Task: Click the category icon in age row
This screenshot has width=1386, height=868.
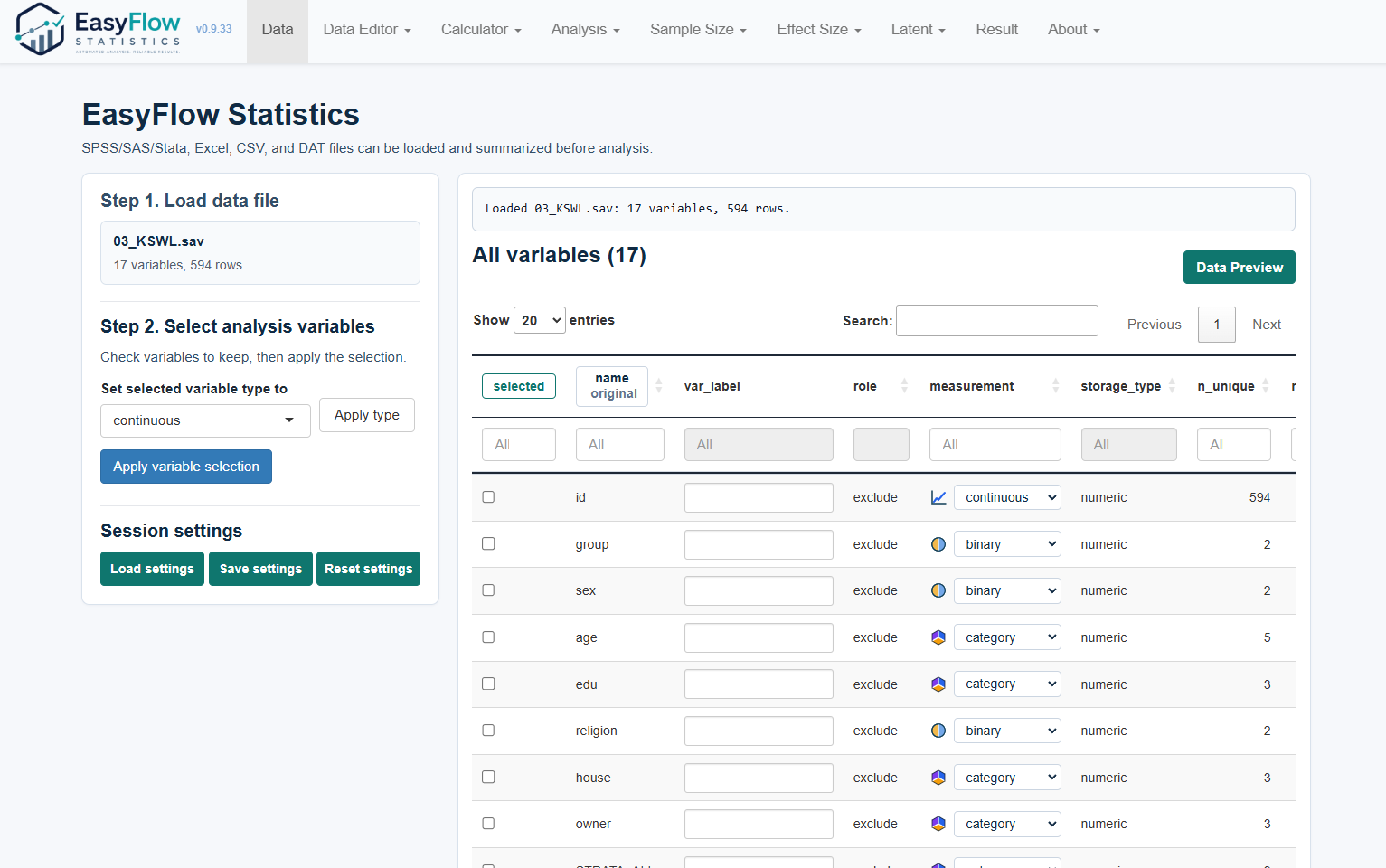Action: pyautogui.click(x=938, y=637)
